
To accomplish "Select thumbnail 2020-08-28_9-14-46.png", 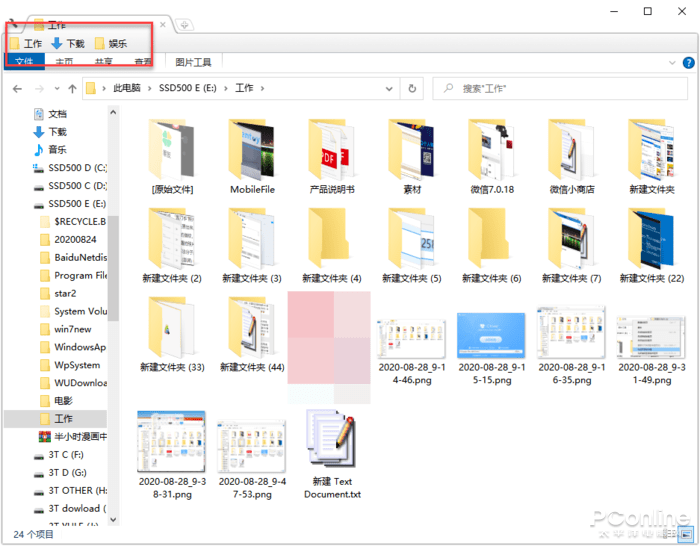I will click(x=412, y=351).
